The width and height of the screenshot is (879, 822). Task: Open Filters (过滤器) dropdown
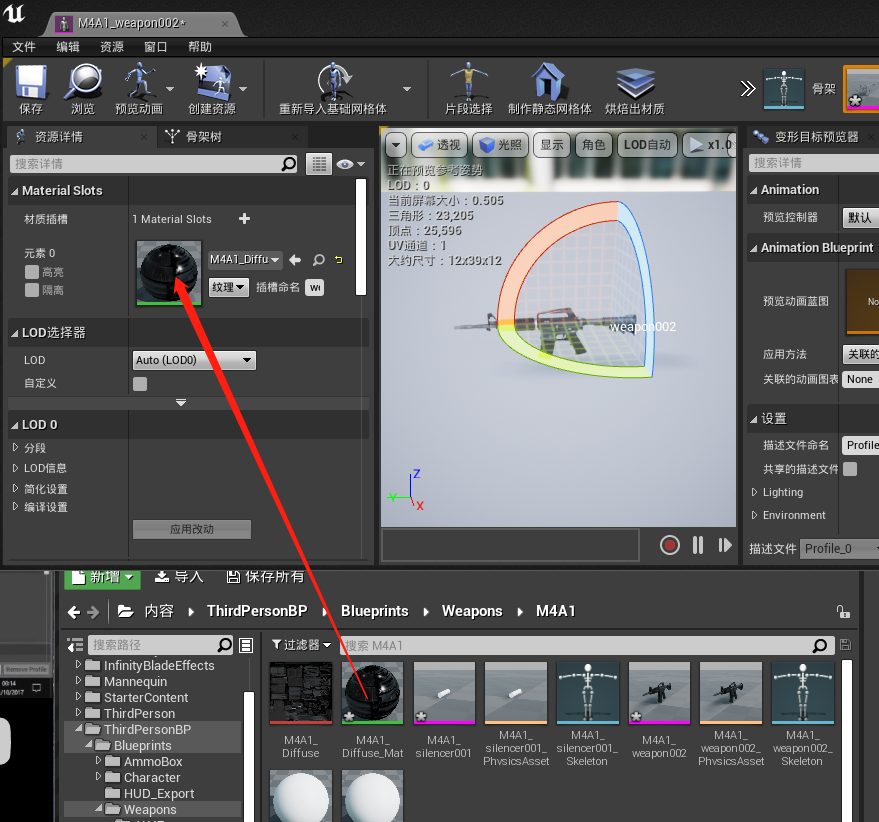(302, 645)
